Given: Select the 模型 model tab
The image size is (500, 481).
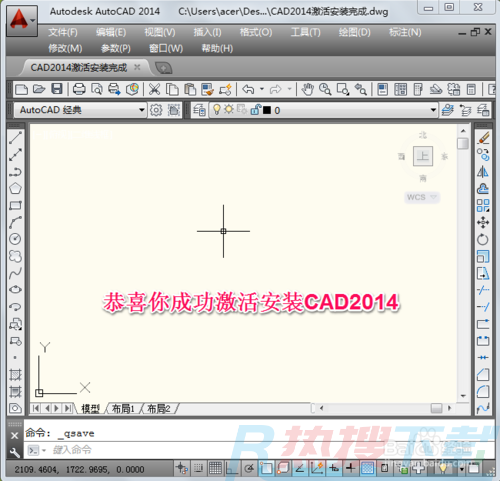Looking at the screenshot, I should pos(90,408).
